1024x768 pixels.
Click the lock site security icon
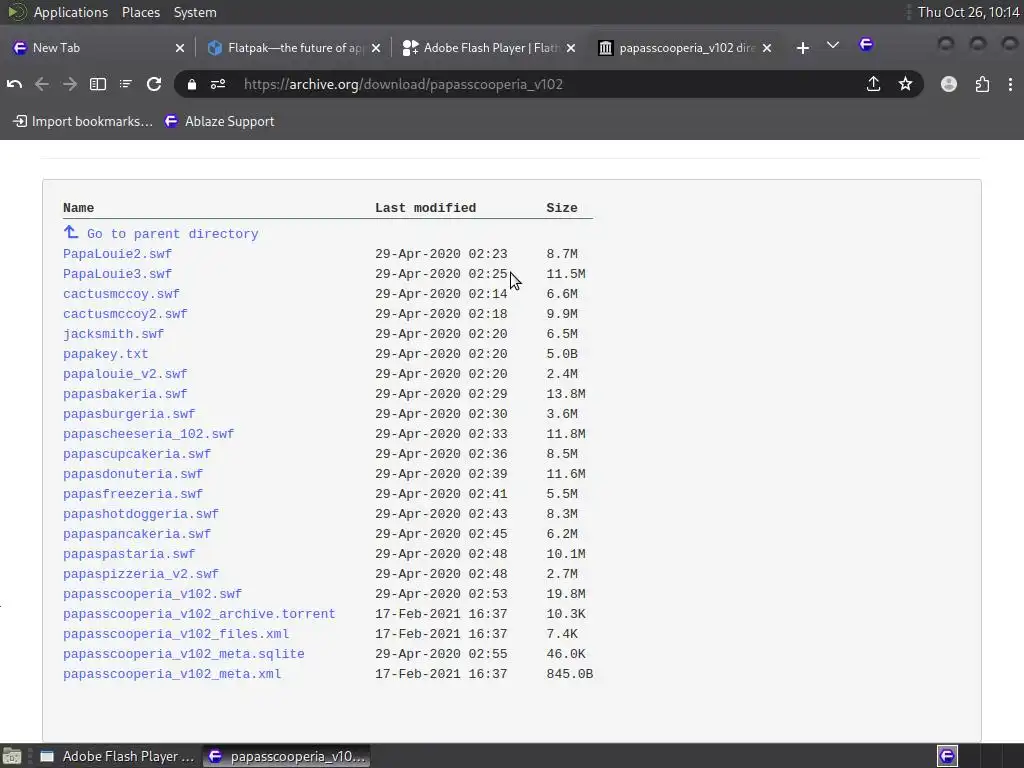pyautogui.click(x=191, y=84)
